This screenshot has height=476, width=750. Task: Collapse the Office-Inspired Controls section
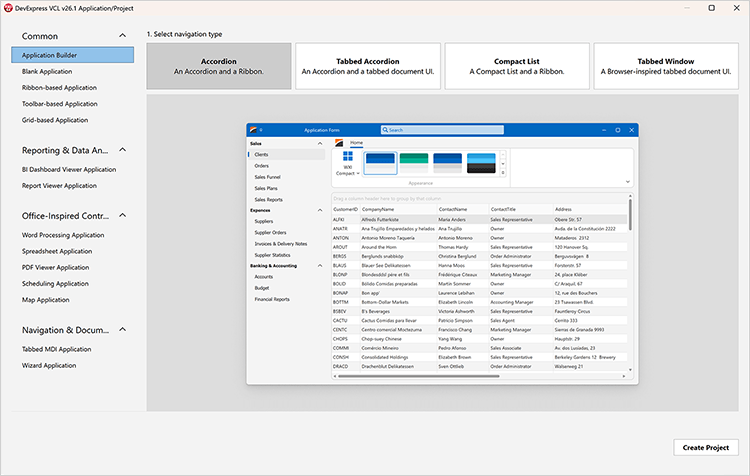pos(122,215)
